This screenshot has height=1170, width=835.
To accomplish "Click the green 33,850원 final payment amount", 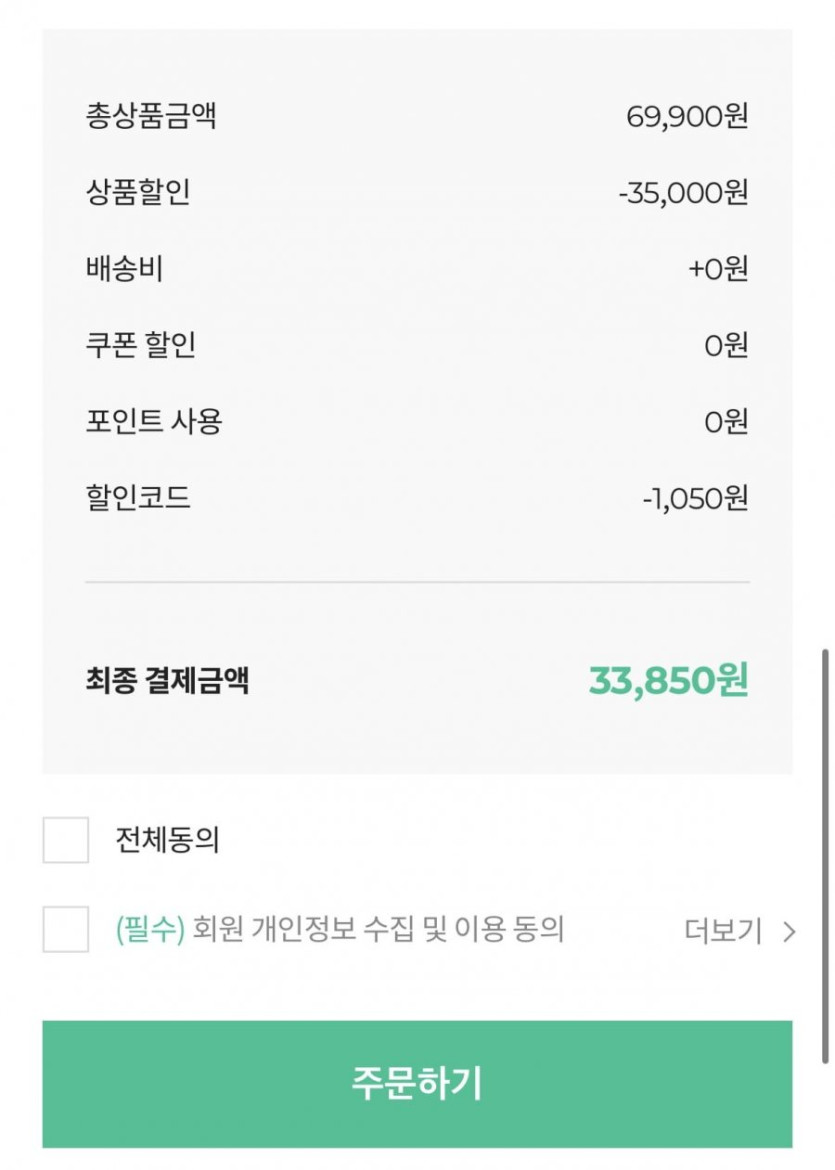I will pos(668,681).
